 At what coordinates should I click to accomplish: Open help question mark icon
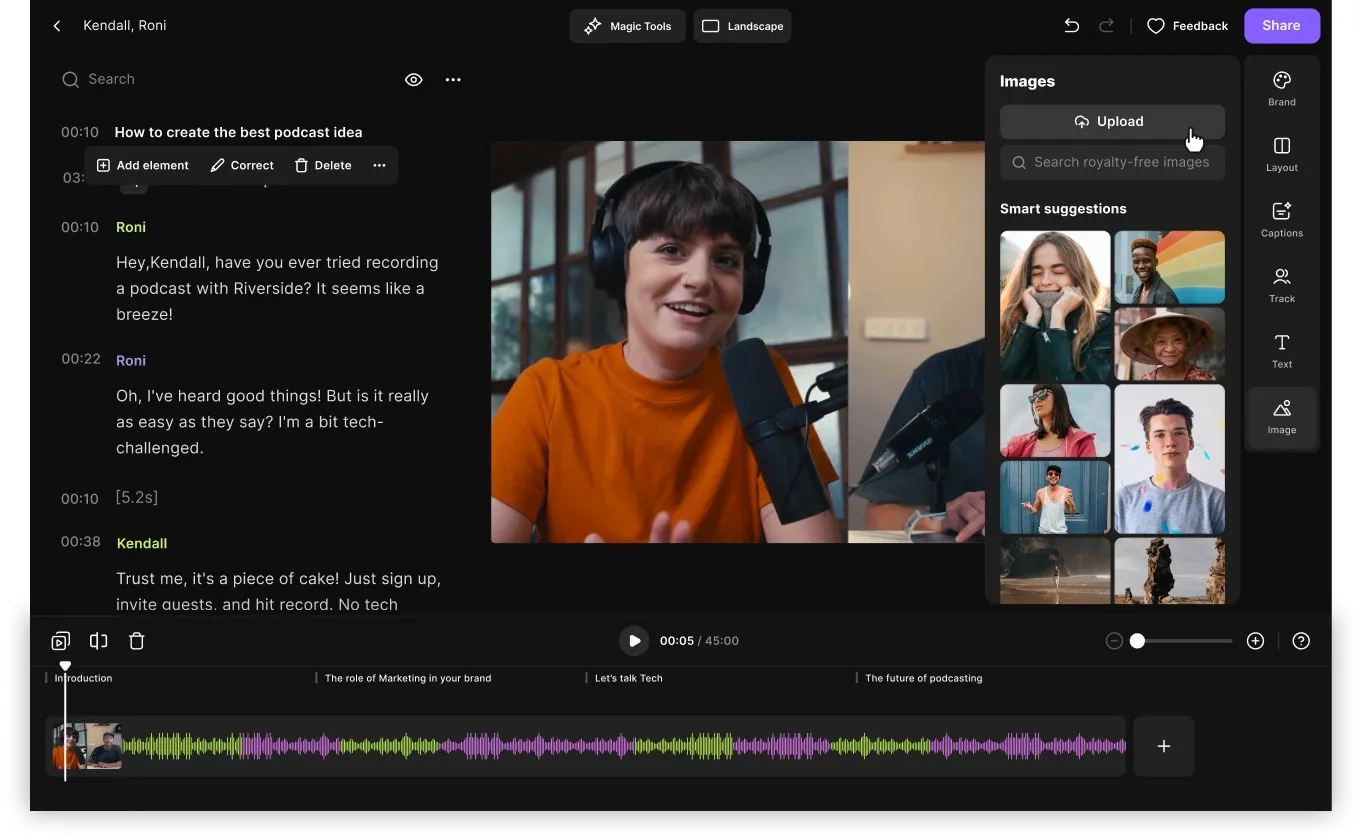1301,641
